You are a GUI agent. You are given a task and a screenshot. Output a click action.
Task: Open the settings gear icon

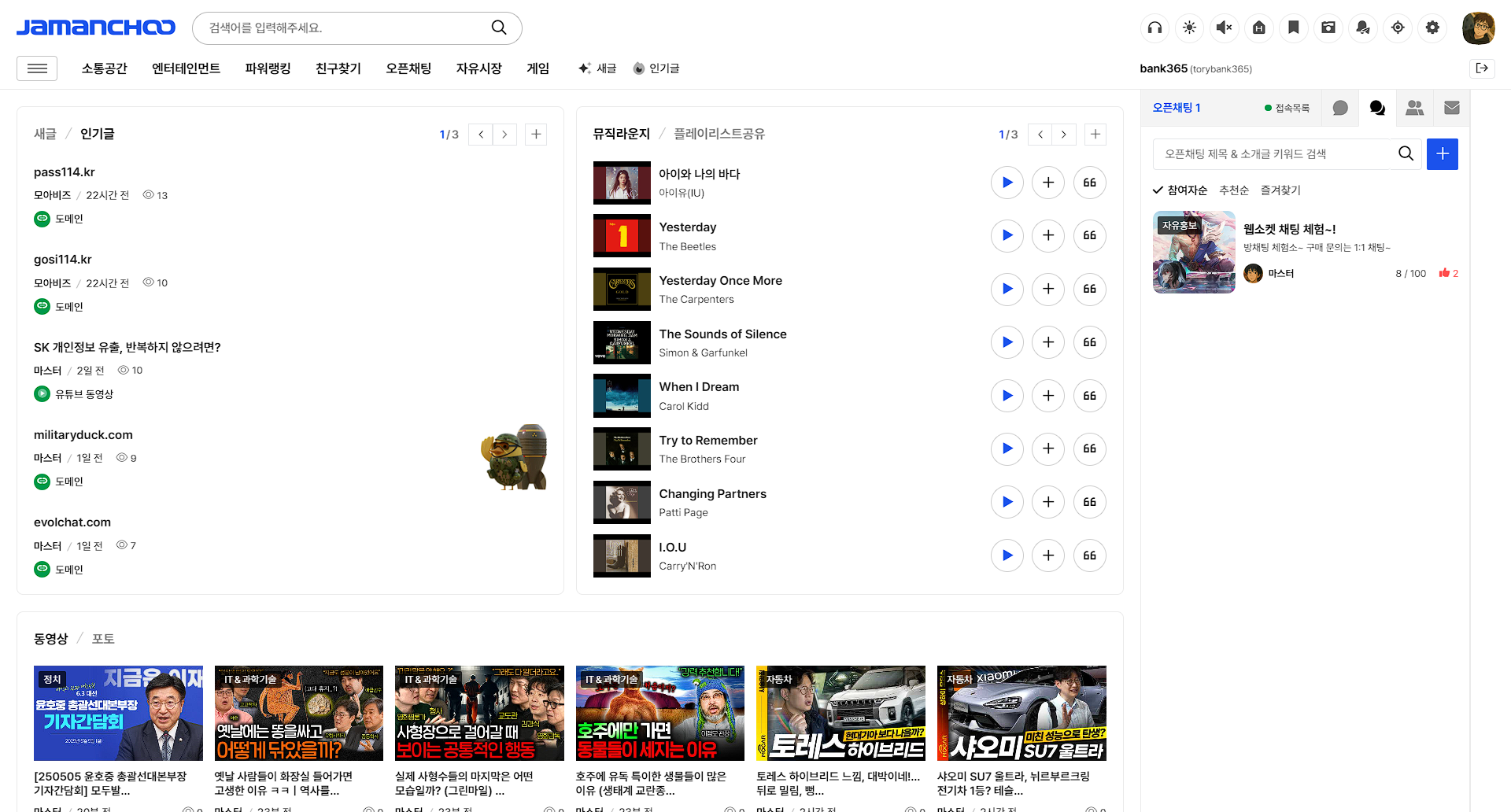(x=1432, y=28)
